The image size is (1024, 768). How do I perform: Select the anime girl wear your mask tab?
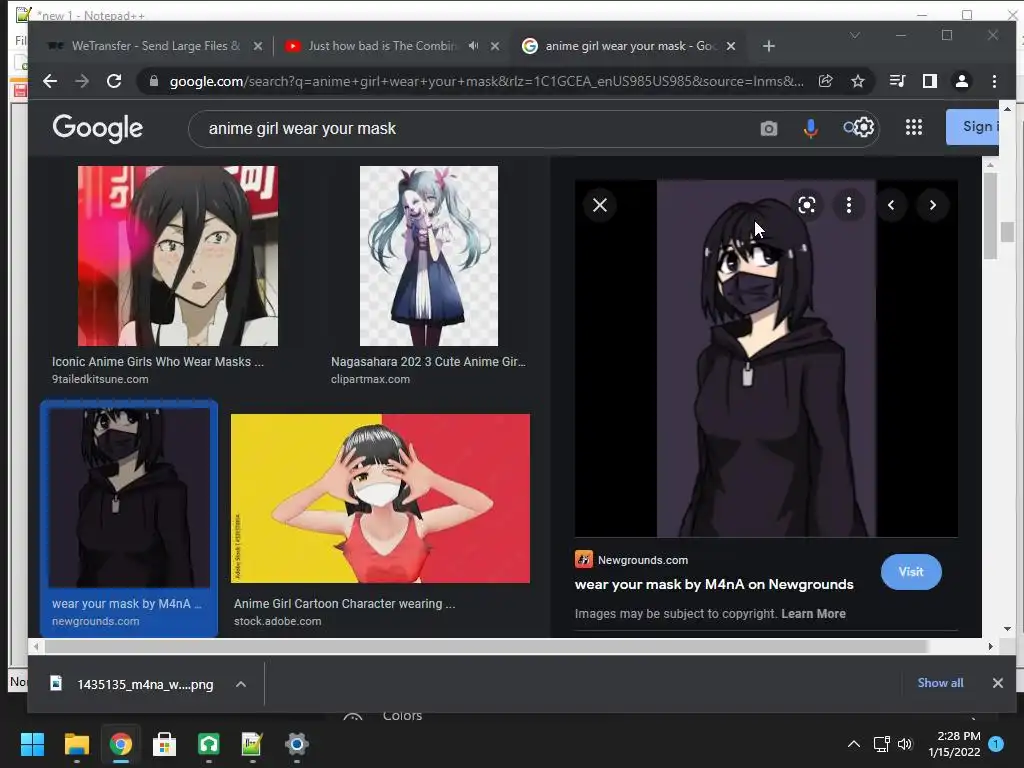click(x=631, y=46)
